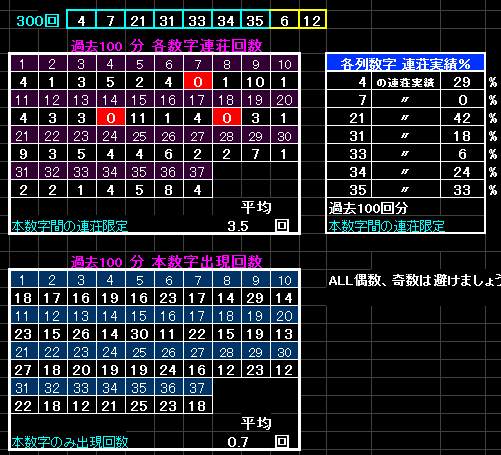Screen dimensions: 501x455
Task: Click yellow-boxed bonus number 12
Action: (313, 20)
